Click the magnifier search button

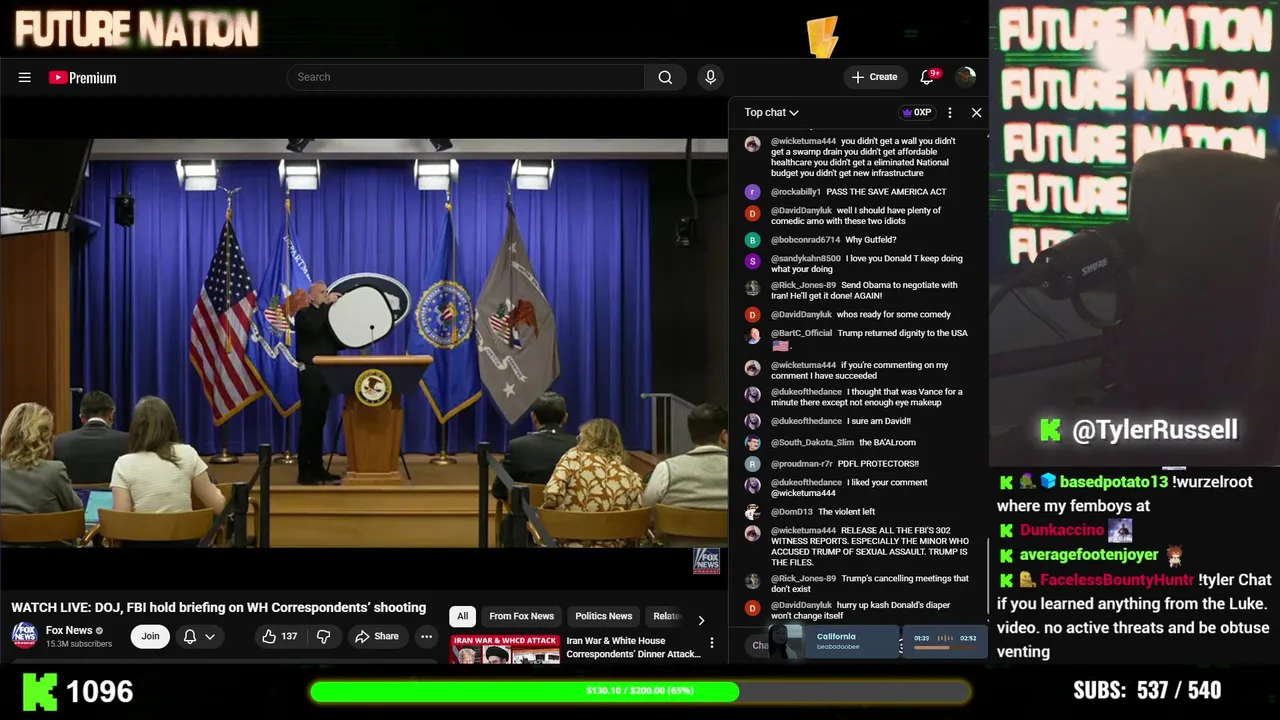(x=665, y=77)
